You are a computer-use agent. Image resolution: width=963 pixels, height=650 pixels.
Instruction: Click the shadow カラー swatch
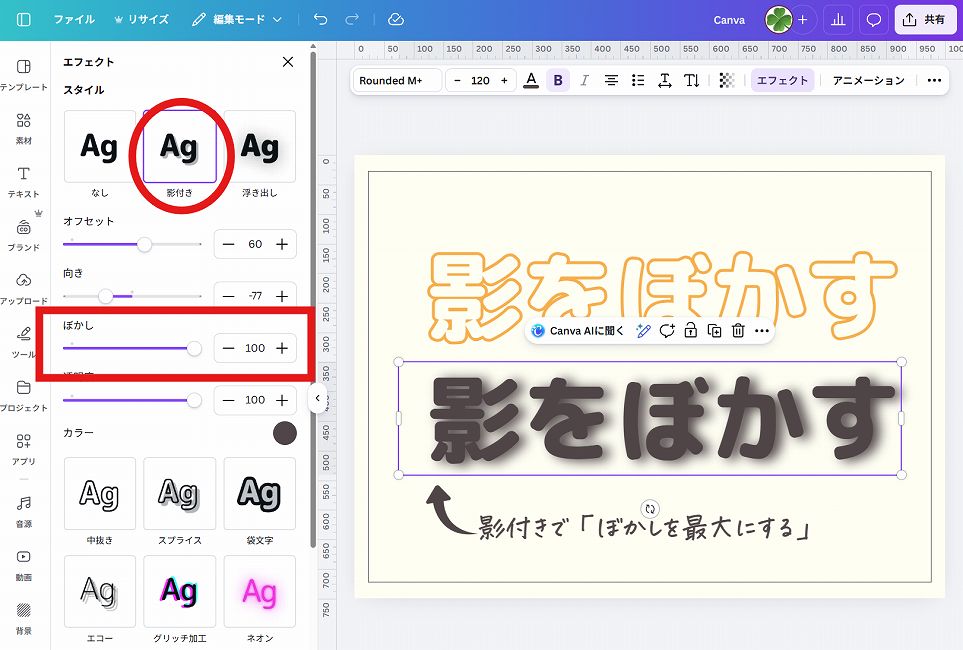(285, 433)
